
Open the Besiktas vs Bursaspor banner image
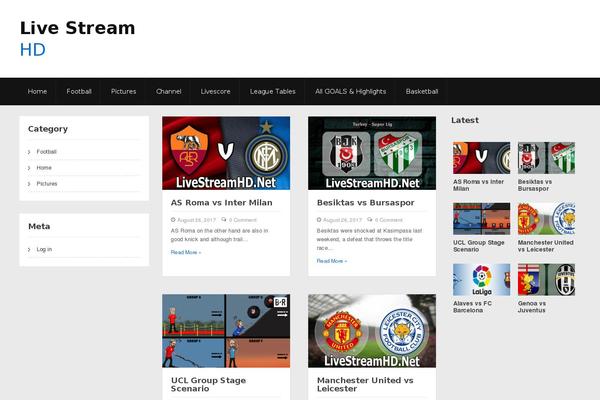pyautogui.click(x=372, y=153)
